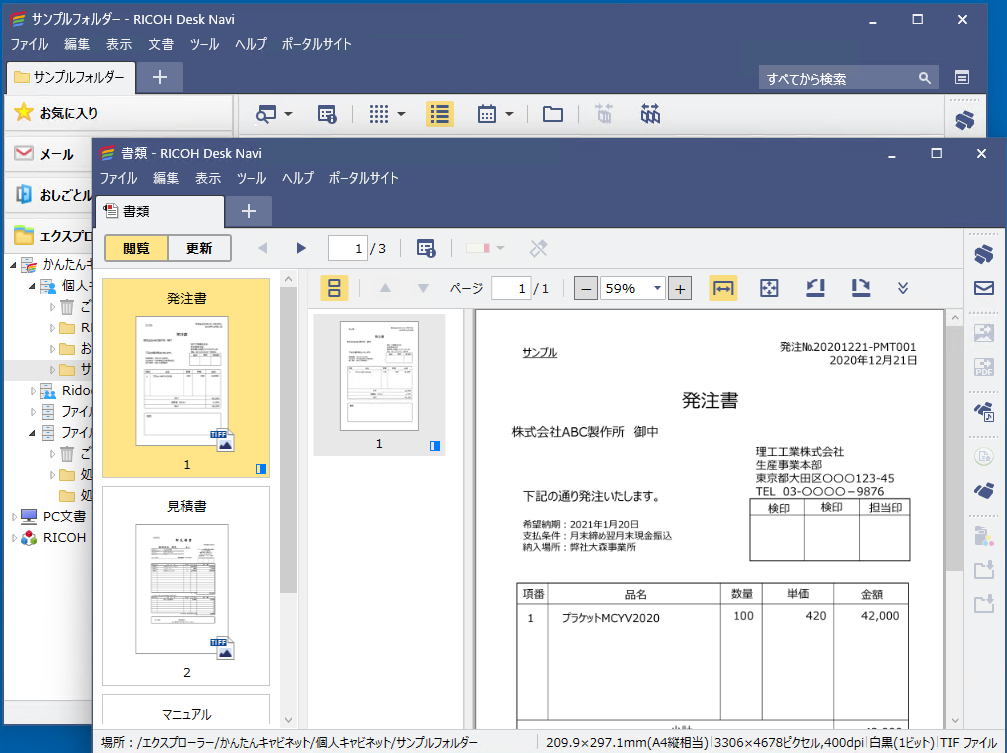The width and height of the screenshot is (1007, 753).
Task: Click pin icon in document window toolbar
Action: tap(538, 248)
